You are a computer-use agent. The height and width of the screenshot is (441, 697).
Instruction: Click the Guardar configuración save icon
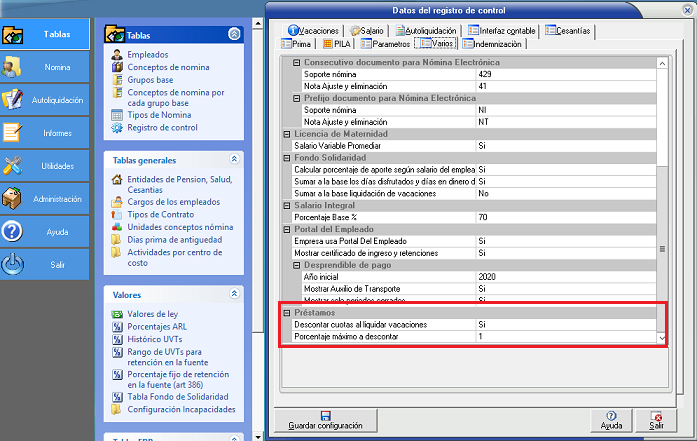tap(325, 416)
